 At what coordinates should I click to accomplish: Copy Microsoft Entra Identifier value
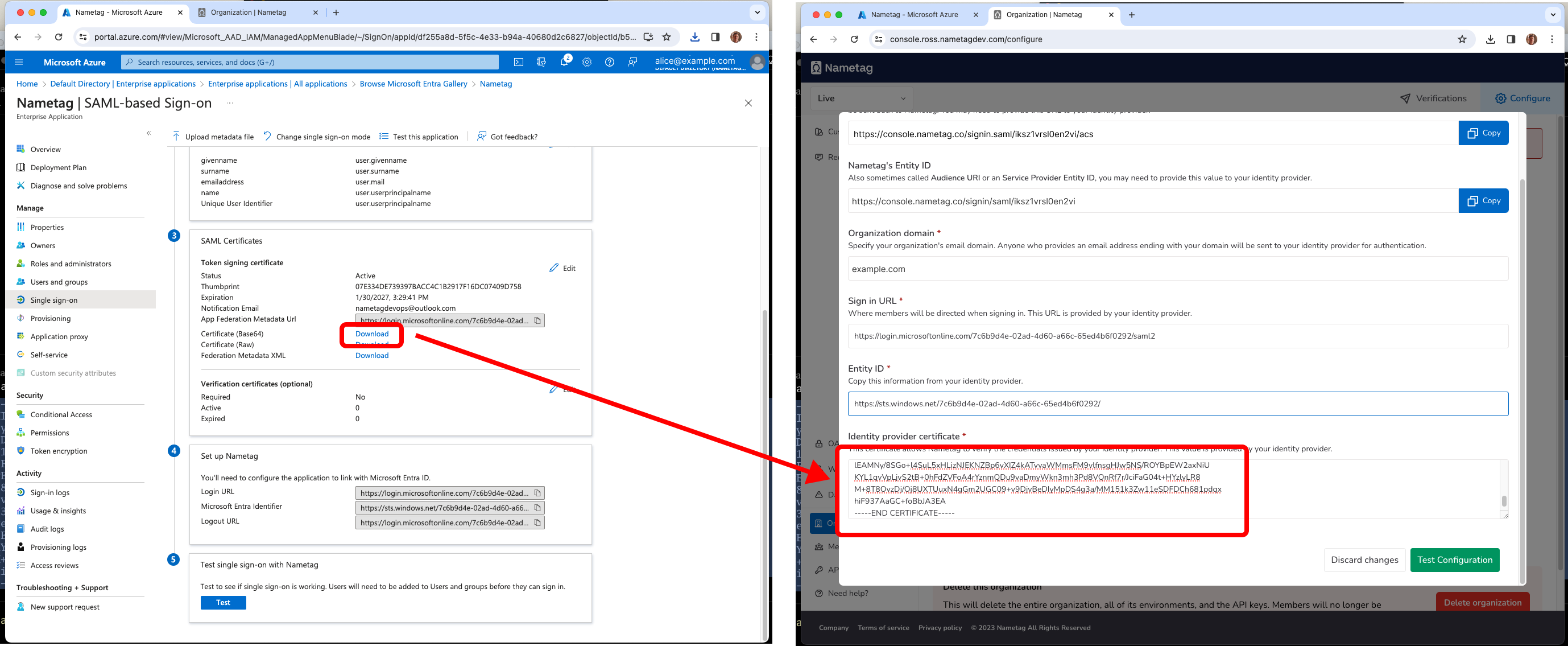[x=537, y=508]
